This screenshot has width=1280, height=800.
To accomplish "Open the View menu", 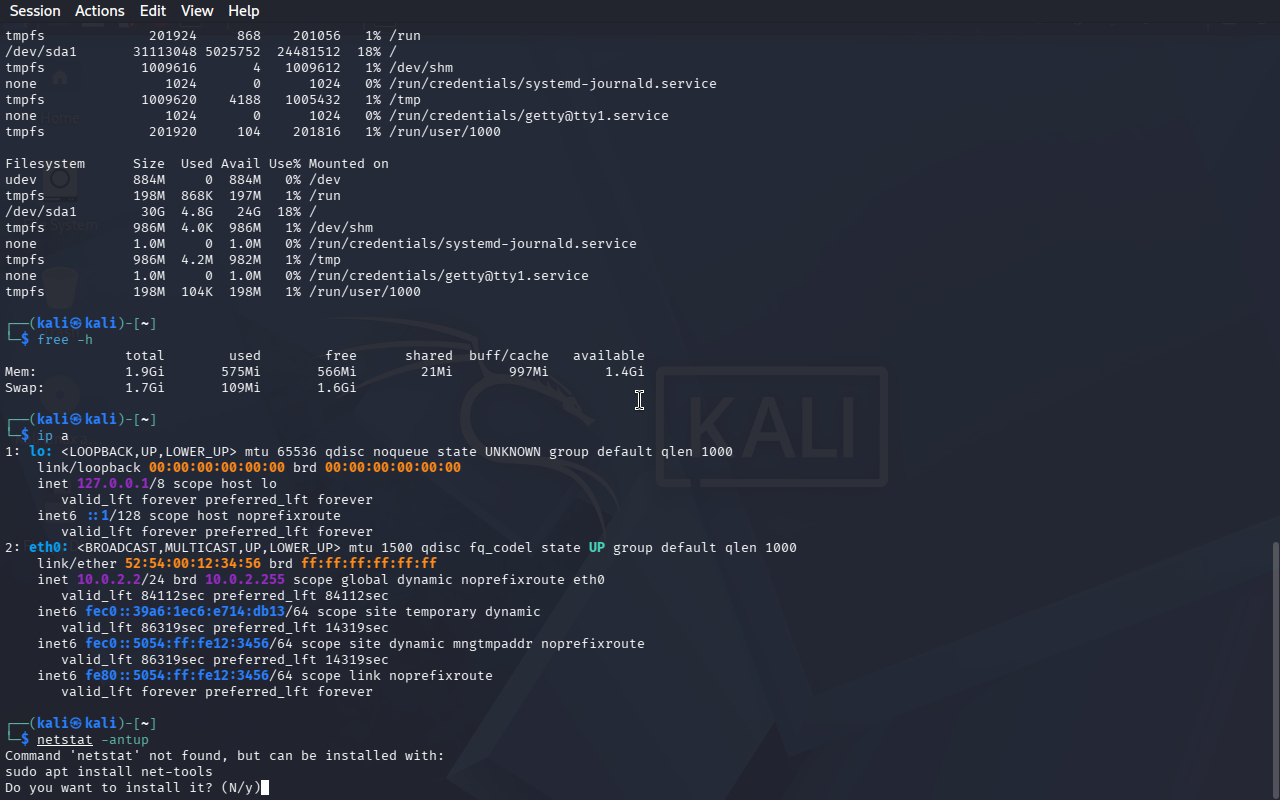I will (197, 11).
